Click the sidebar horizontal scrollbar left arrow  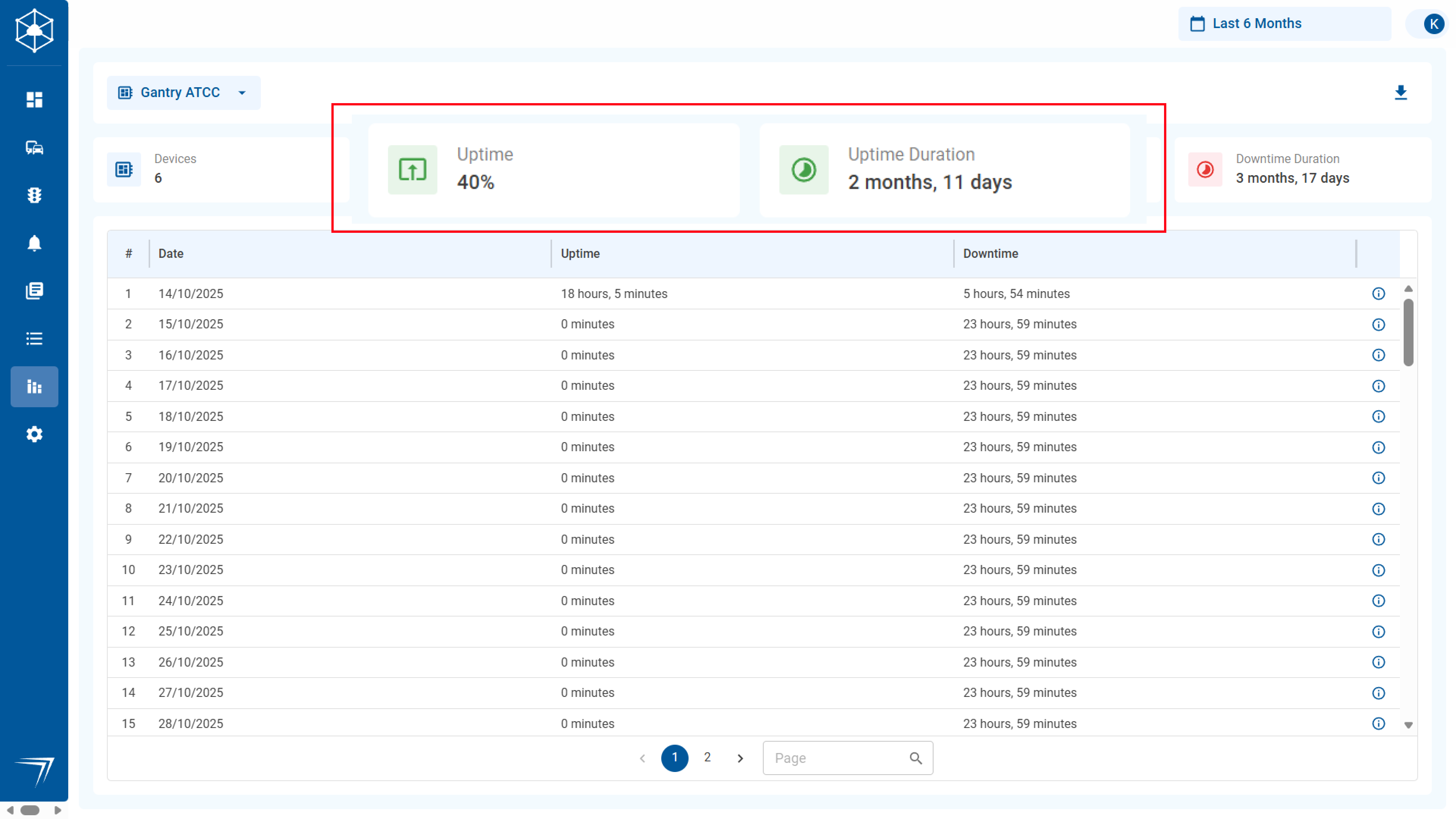point(9,810)
